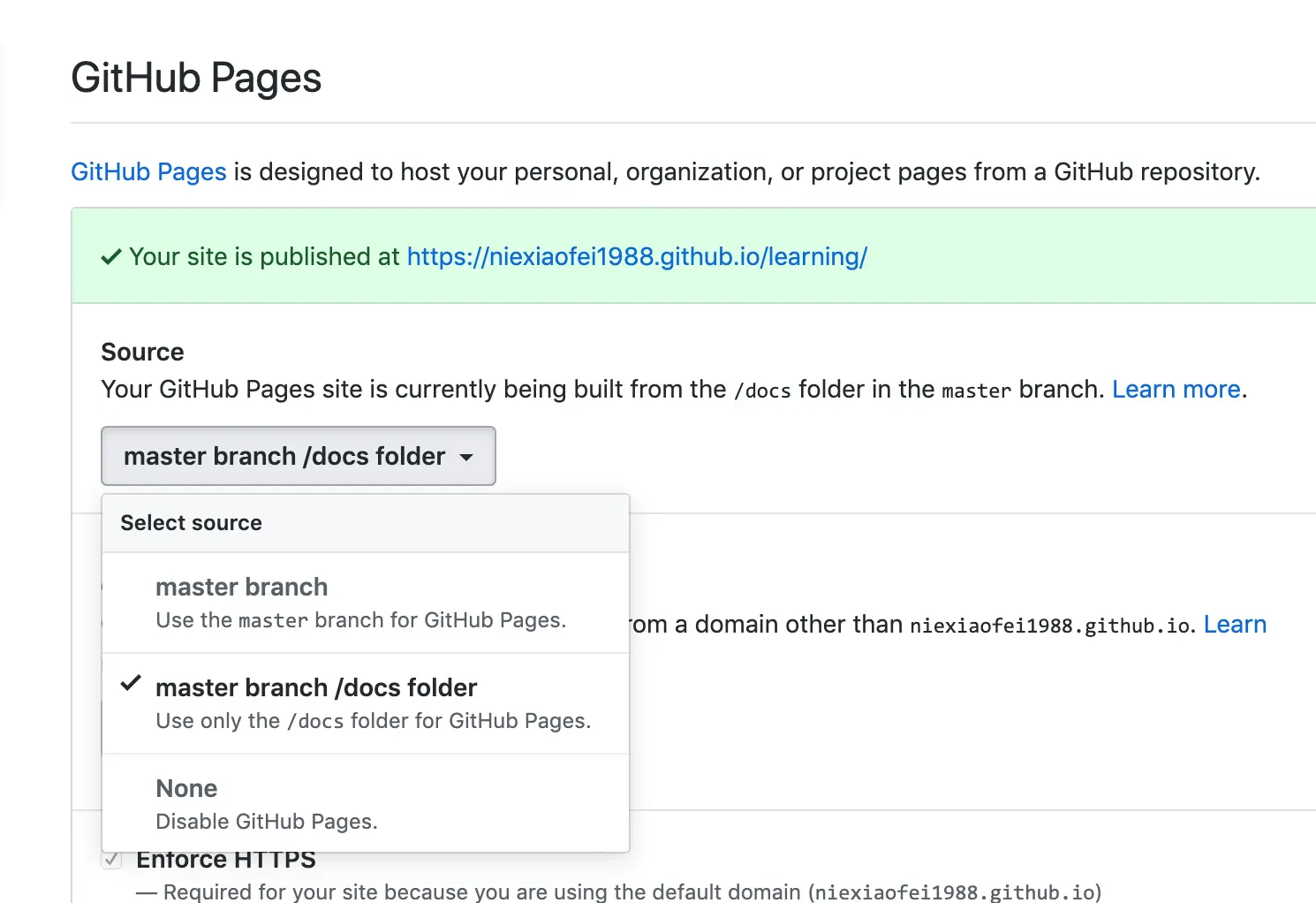Open the master branch /docs folder dropdown button
This screenshot has height=903, width=1316.
(x=299, y=456)
